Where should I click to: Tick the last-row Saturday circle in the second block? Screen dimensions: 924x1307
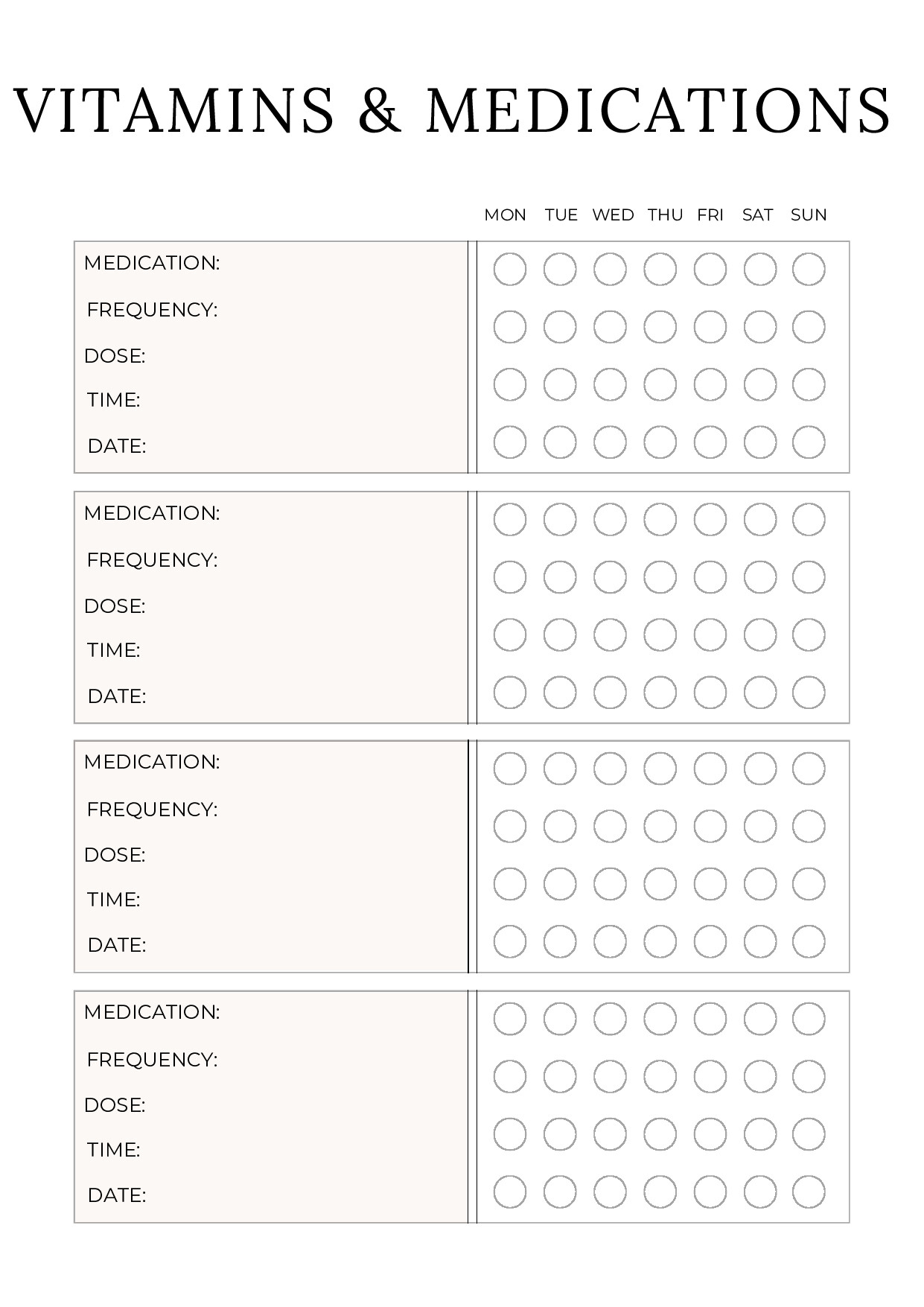pyautogui.click(x=759, y=693)
